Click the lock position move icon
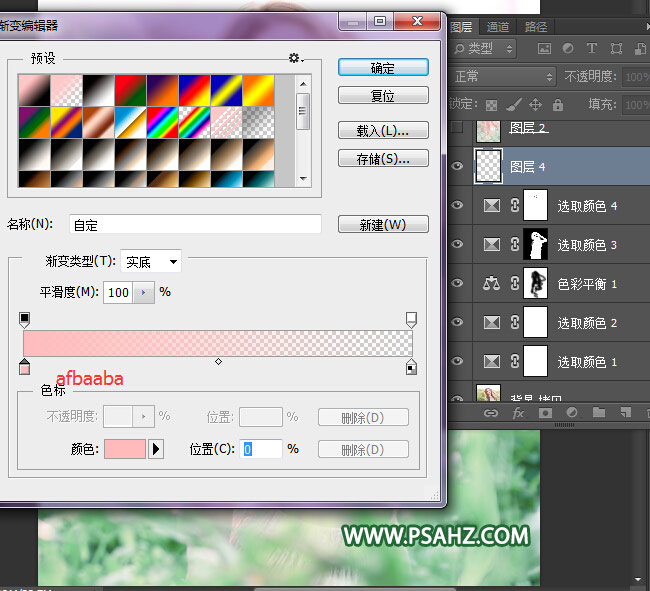Screen dimensions: 650x591 pos(535,104)
